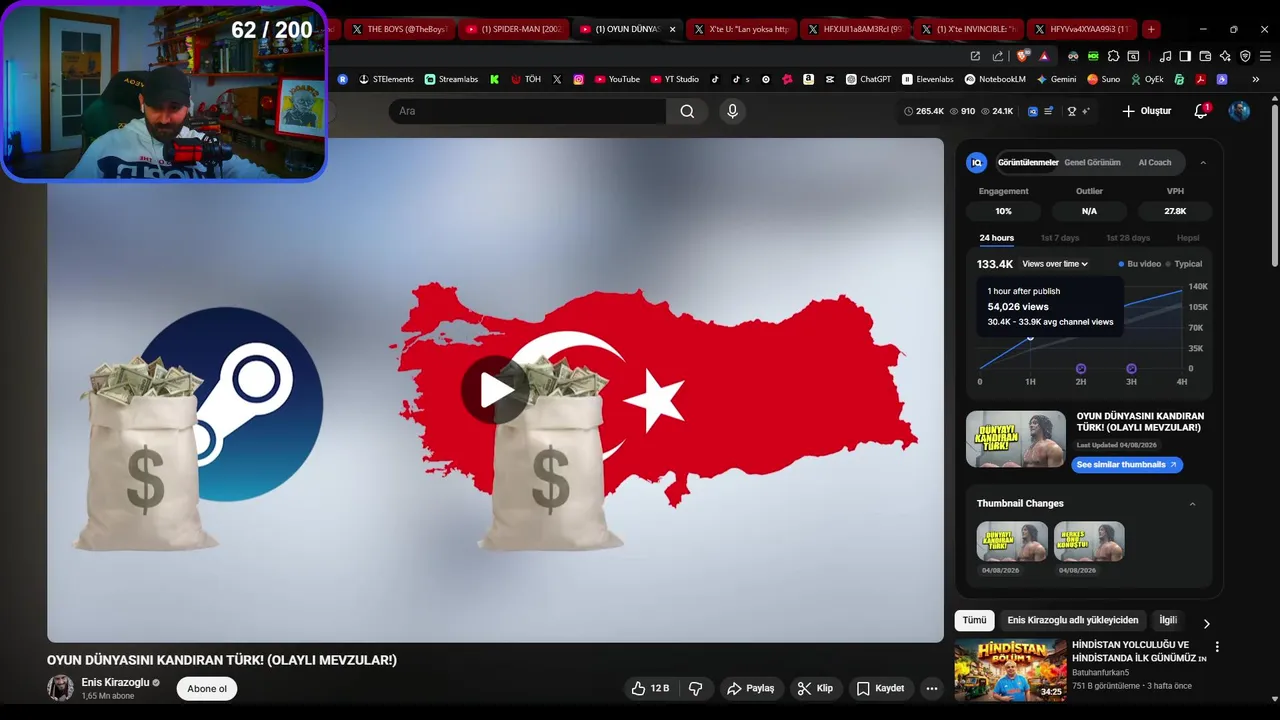Focus the Ara search field
This screenshot has height=720, width=1280.
pyautogui.click(x=527, y=111)
